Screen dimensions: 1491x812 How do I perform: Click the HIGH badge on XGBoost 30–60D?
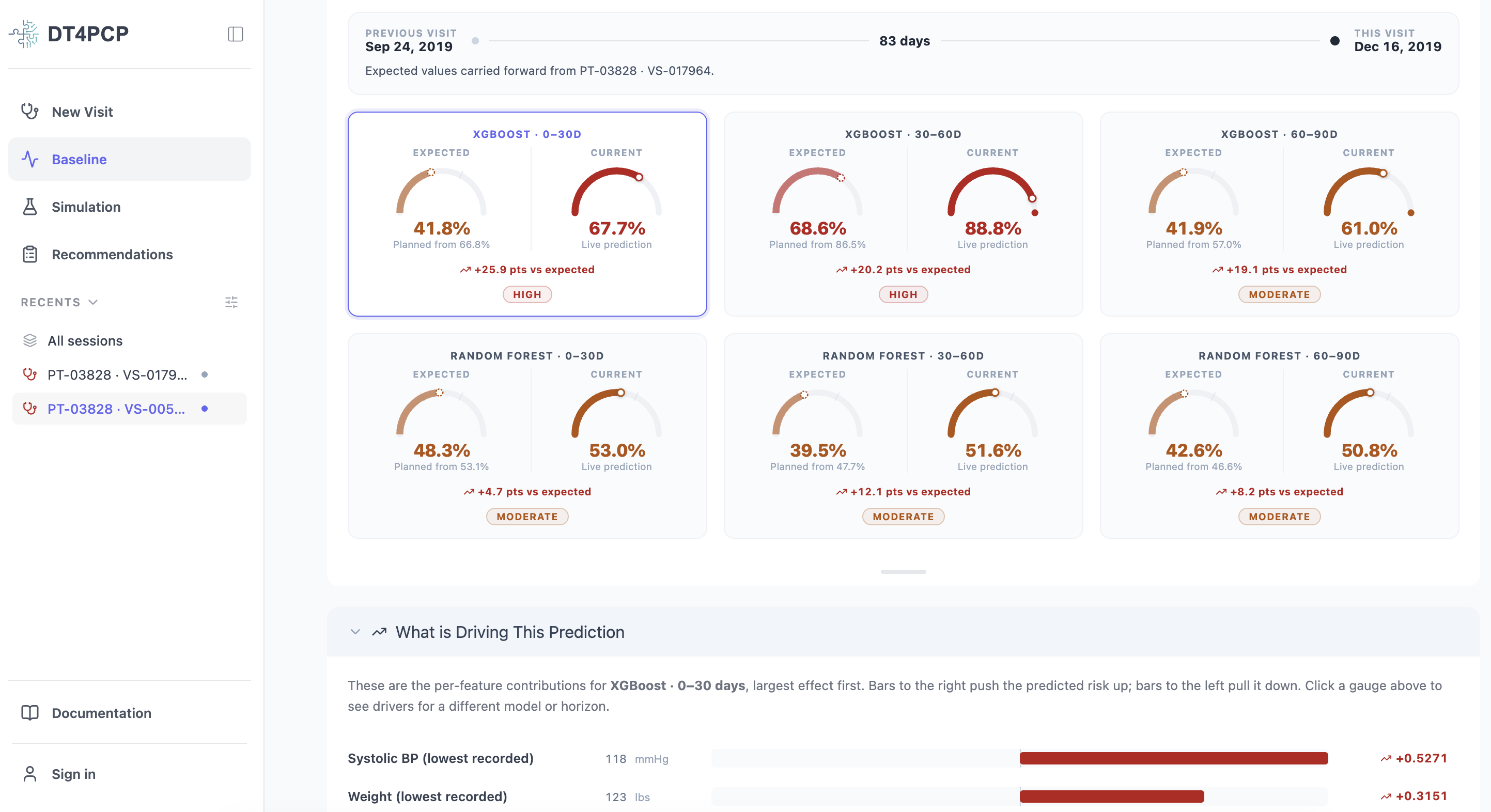903,294
